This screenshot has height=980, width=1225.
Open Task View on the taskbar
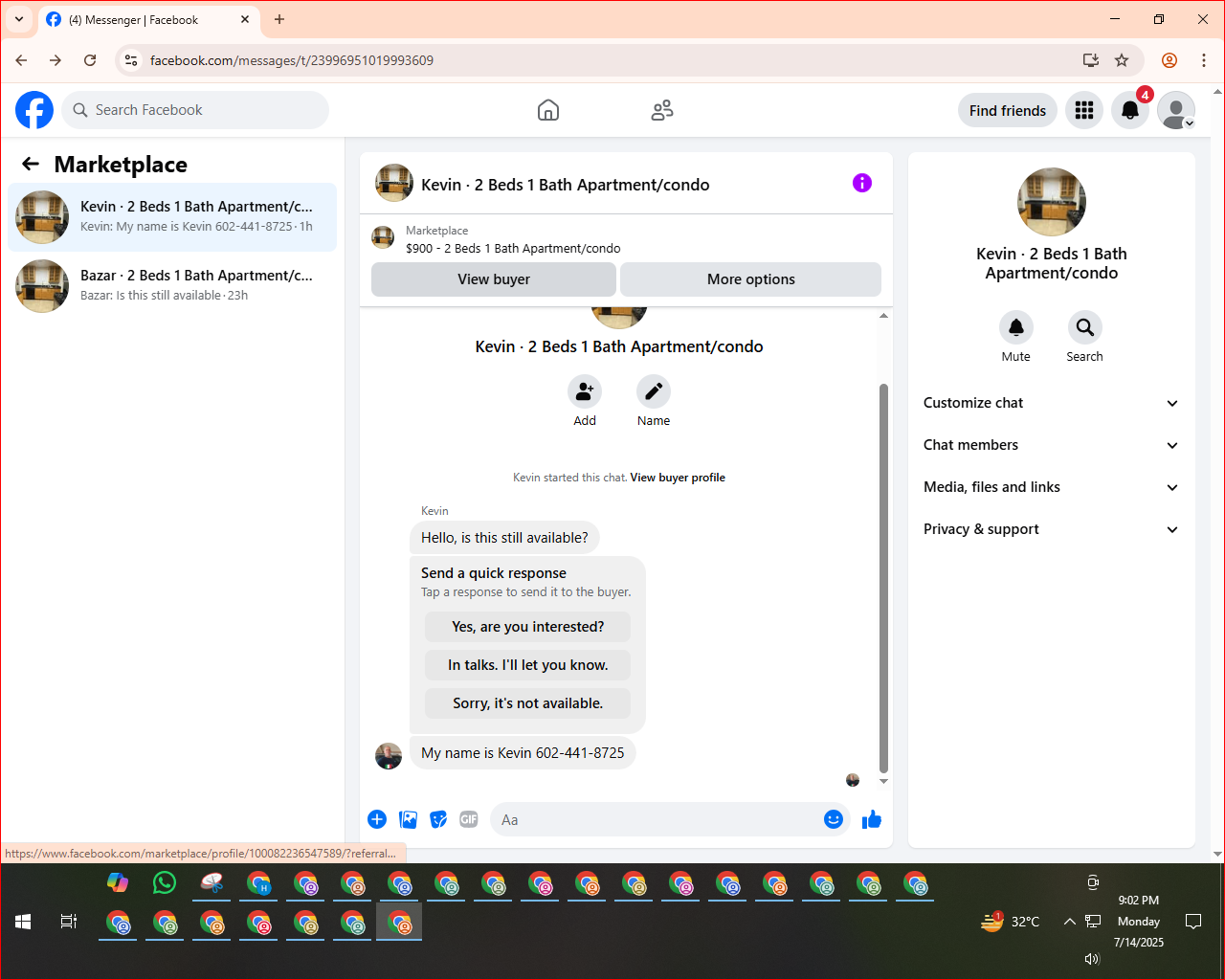tap(69, 922)
